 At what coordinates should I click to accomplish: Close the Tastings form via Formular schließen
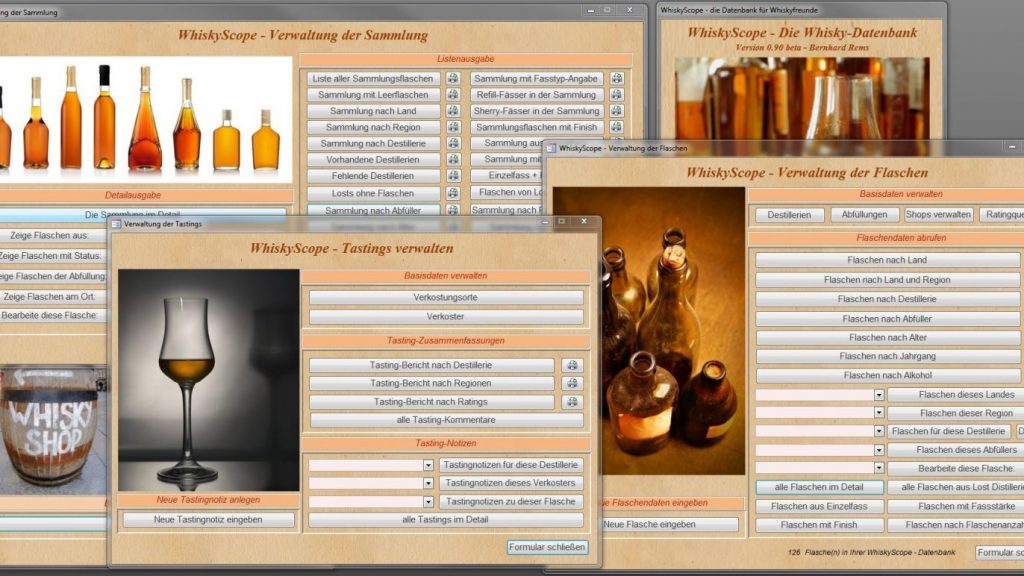click(547, 547)
